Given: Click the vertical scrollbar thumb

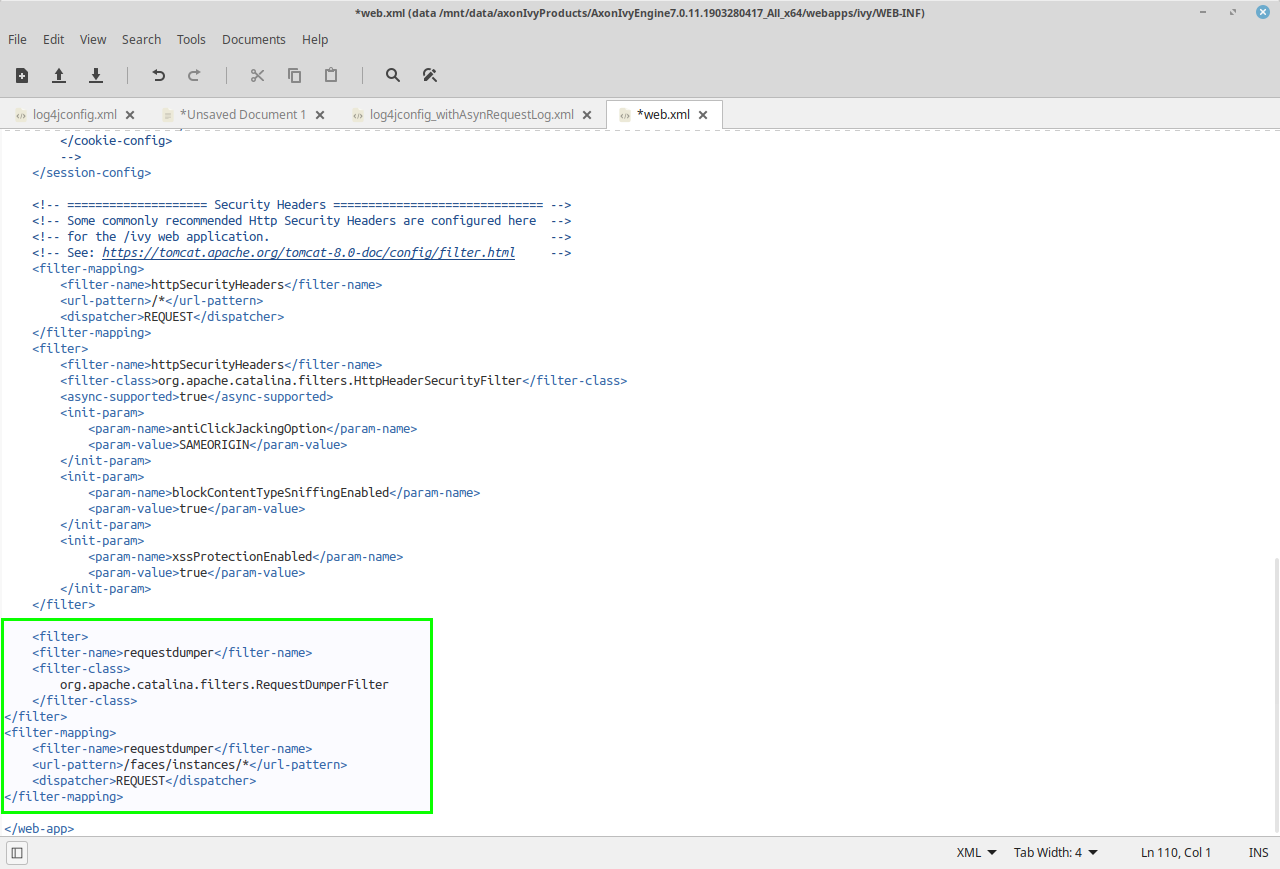Looking at the screenshot, I should 1276,695.
